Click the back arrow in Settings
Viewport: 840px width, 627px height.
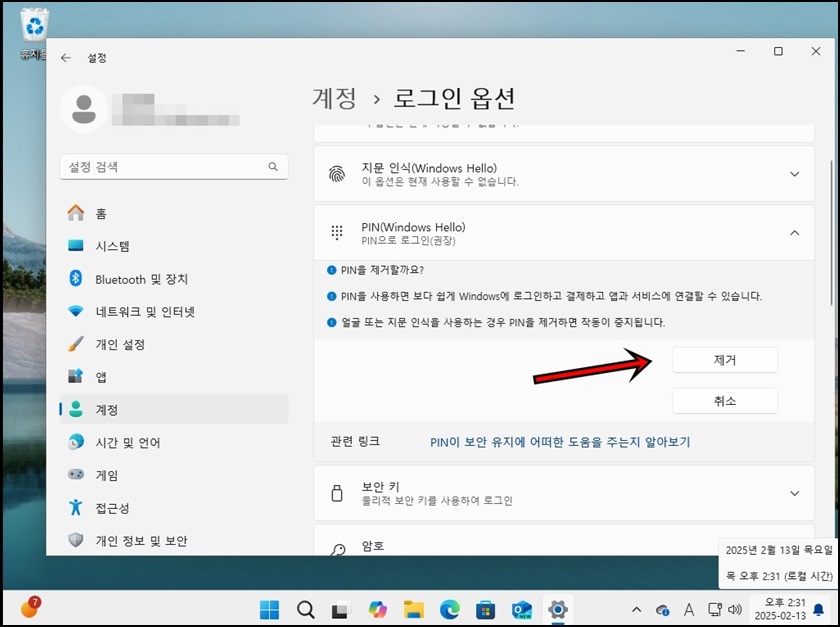click(x=66, y=58)
